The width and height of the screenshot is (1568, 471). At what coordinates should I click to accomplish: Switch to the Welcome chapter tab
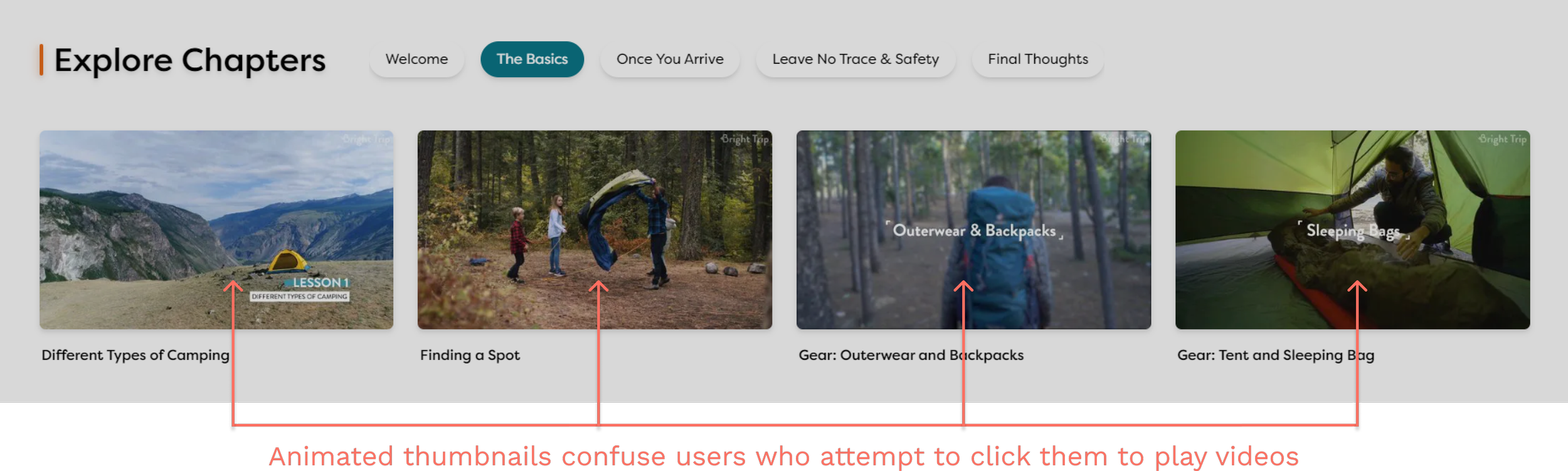click(x=416, y=59)
